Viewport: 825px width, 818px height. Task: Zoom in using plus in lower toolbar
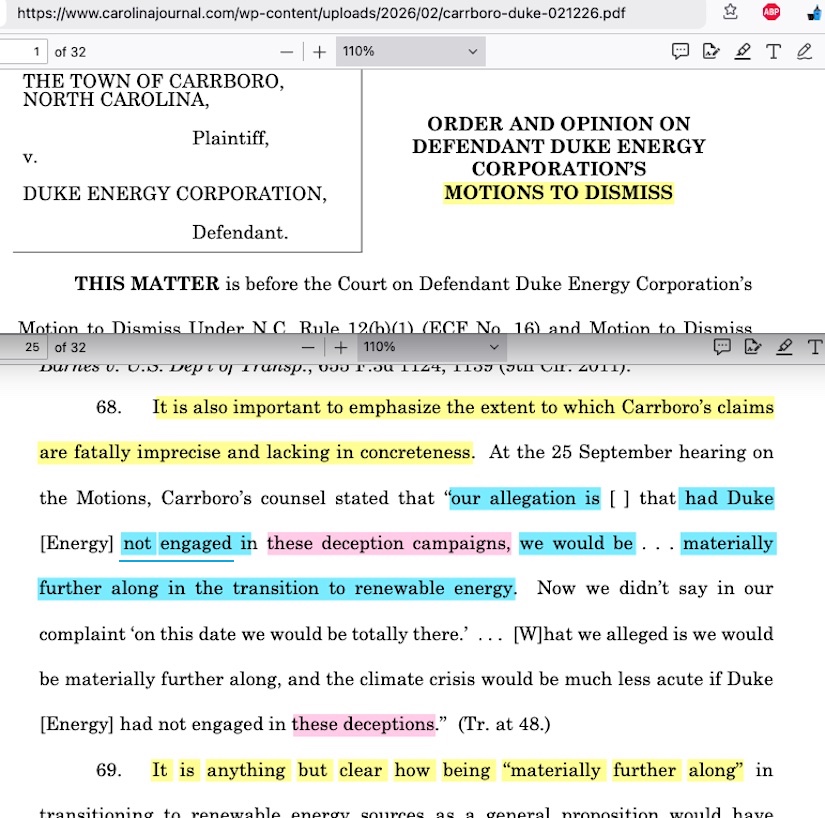tap(341, 347)
